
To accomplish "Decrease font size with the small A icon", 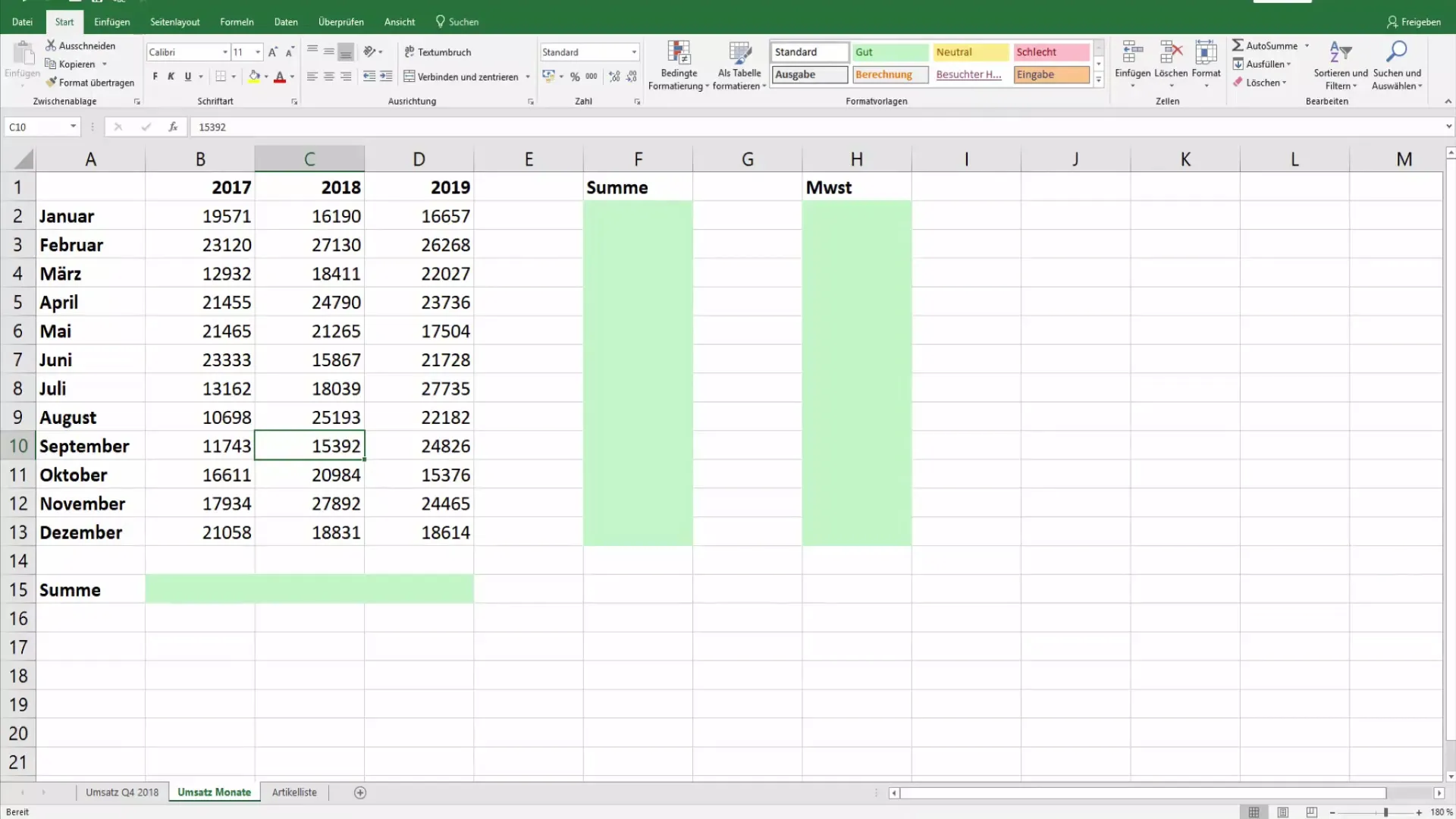I will point(290,52).
